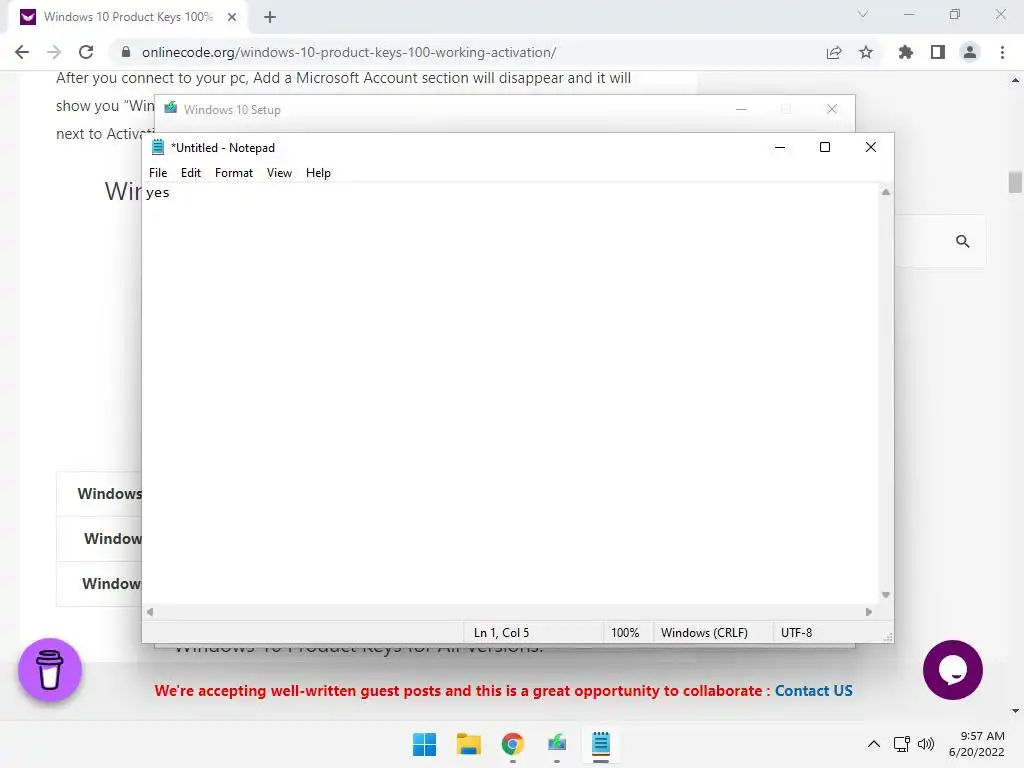Viewport: 1024px width, 768px height.
Task: Open File Explorer from taskbar
Action: coord(468,744)
